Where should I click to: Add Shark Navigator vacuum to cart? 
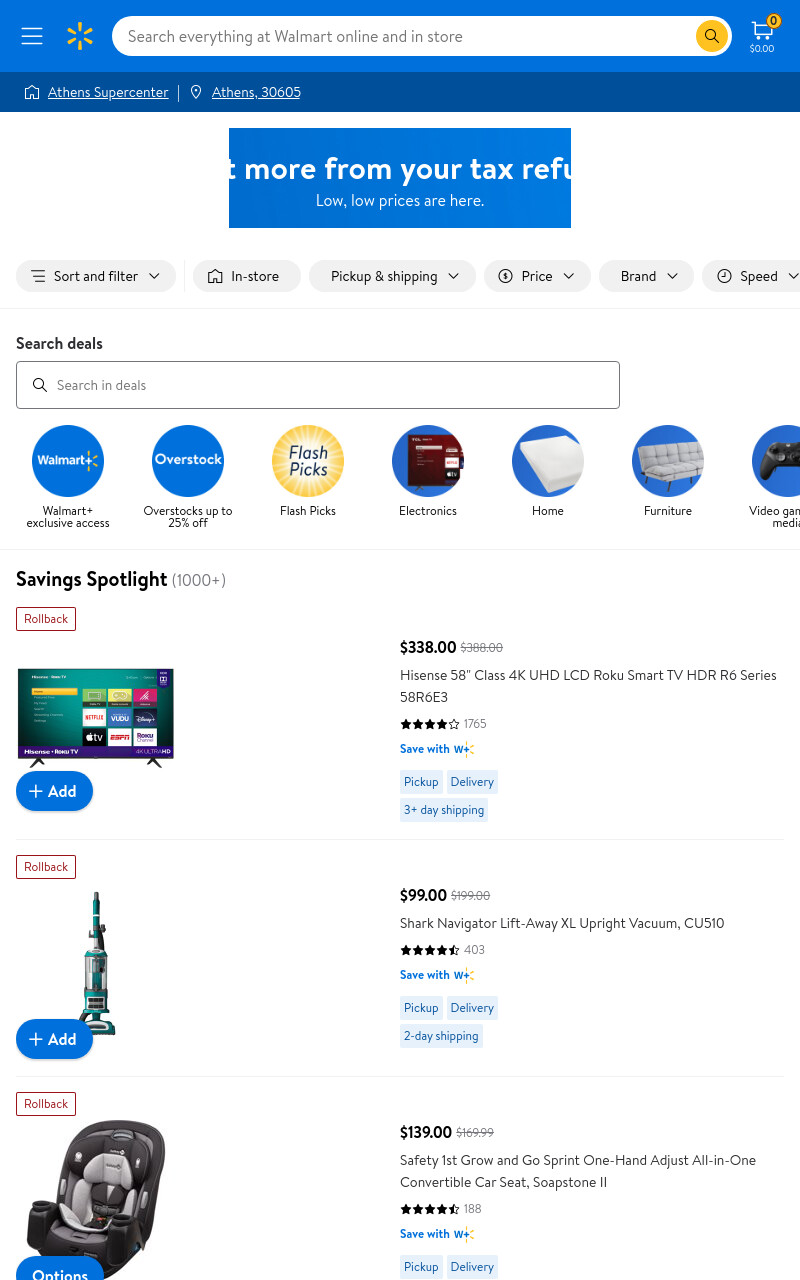(x=54, y=1039)
